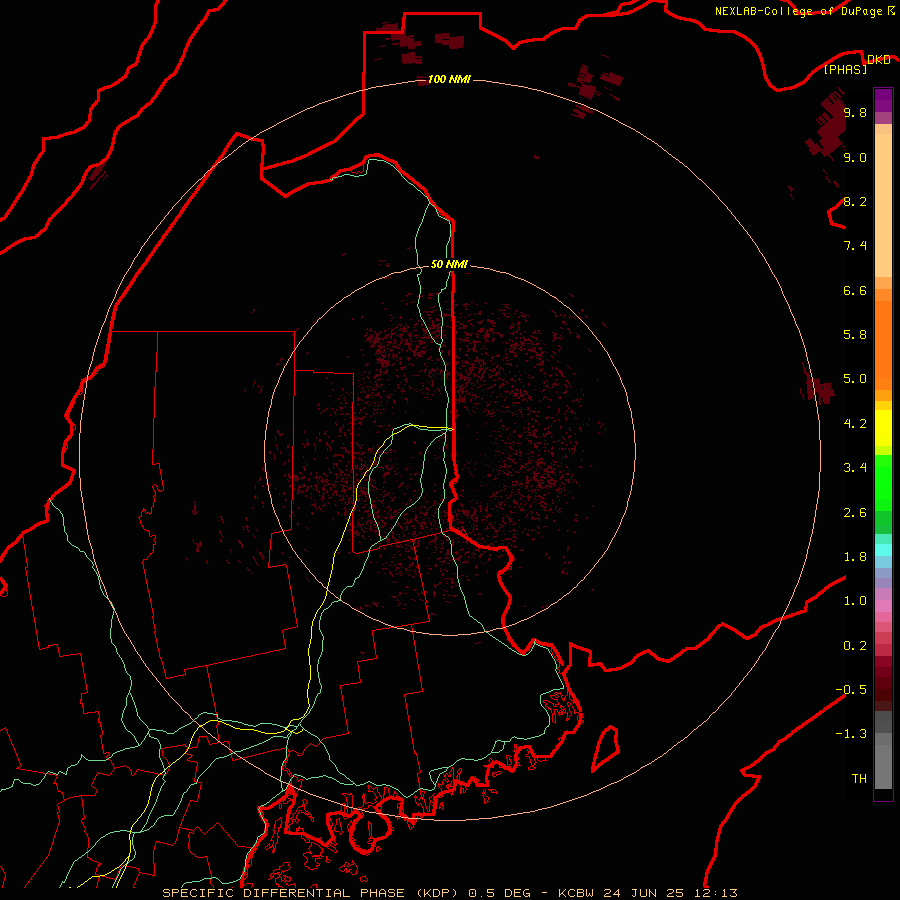Click the 3.4 scale value
Screen dimensions: 900x900
(855, 468)
